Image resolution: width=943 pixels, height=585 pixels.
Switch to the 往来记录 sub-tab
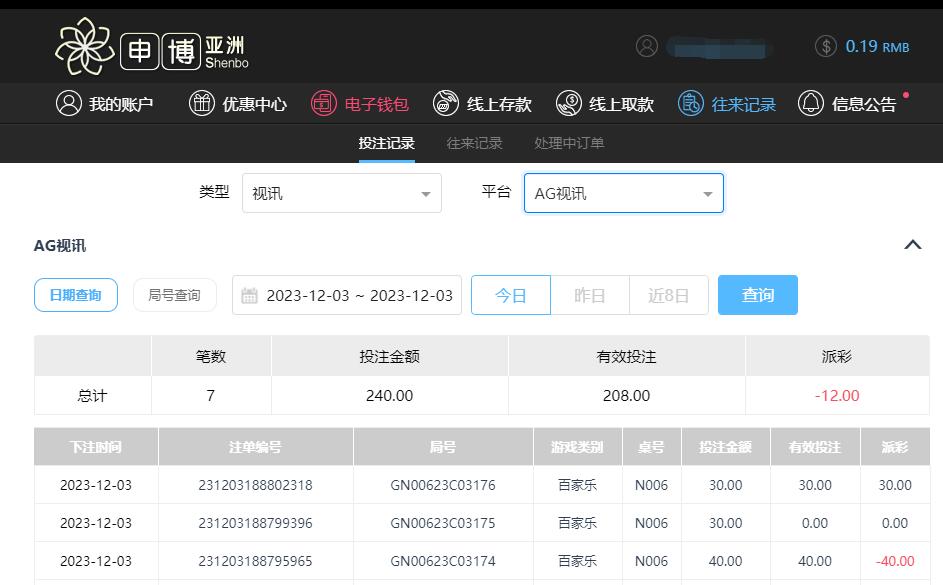pyautogui.click(x=474, y=143)
